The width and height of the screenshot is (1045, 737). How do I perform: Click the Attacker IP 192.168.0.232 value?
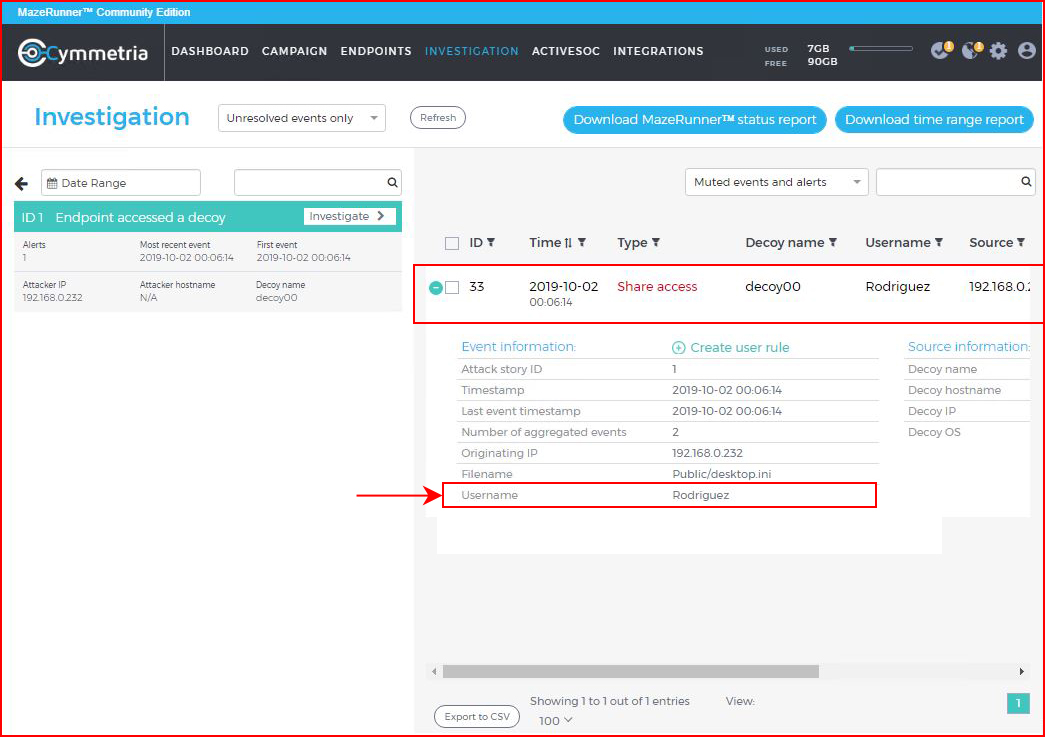[x=53, y=298]
